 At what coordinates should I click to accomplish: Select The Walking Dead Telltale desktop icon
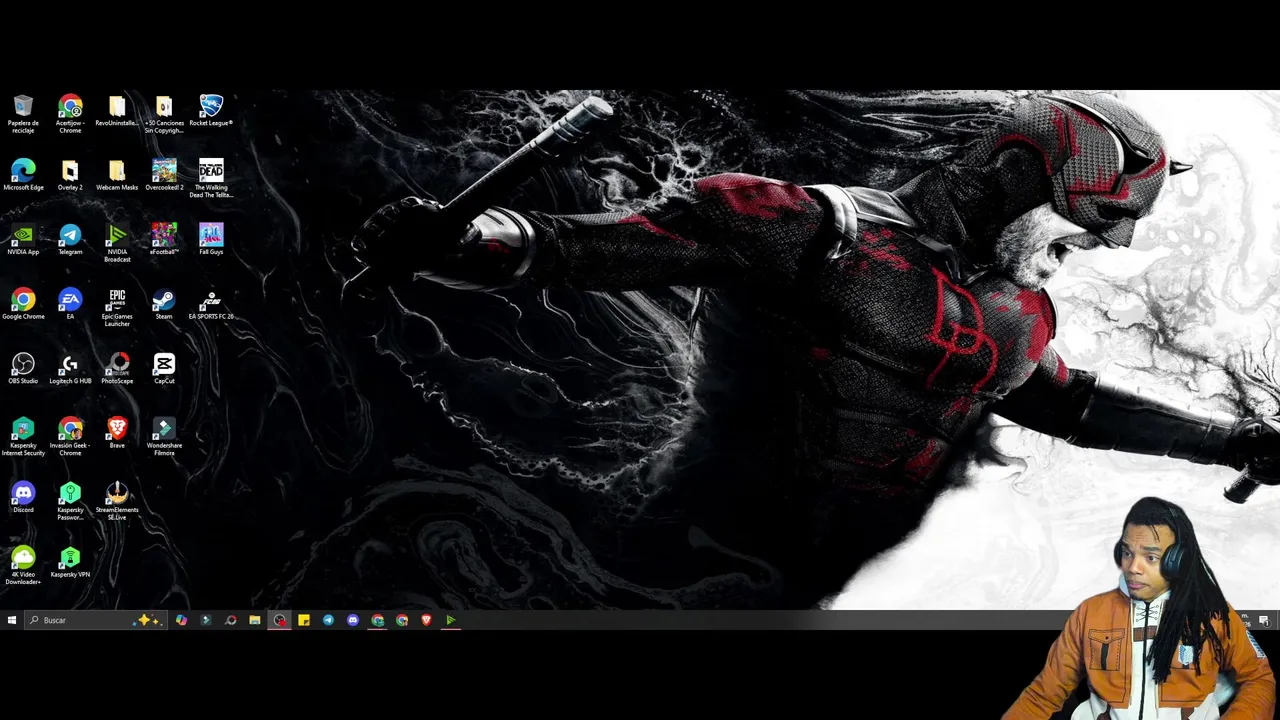211,178
